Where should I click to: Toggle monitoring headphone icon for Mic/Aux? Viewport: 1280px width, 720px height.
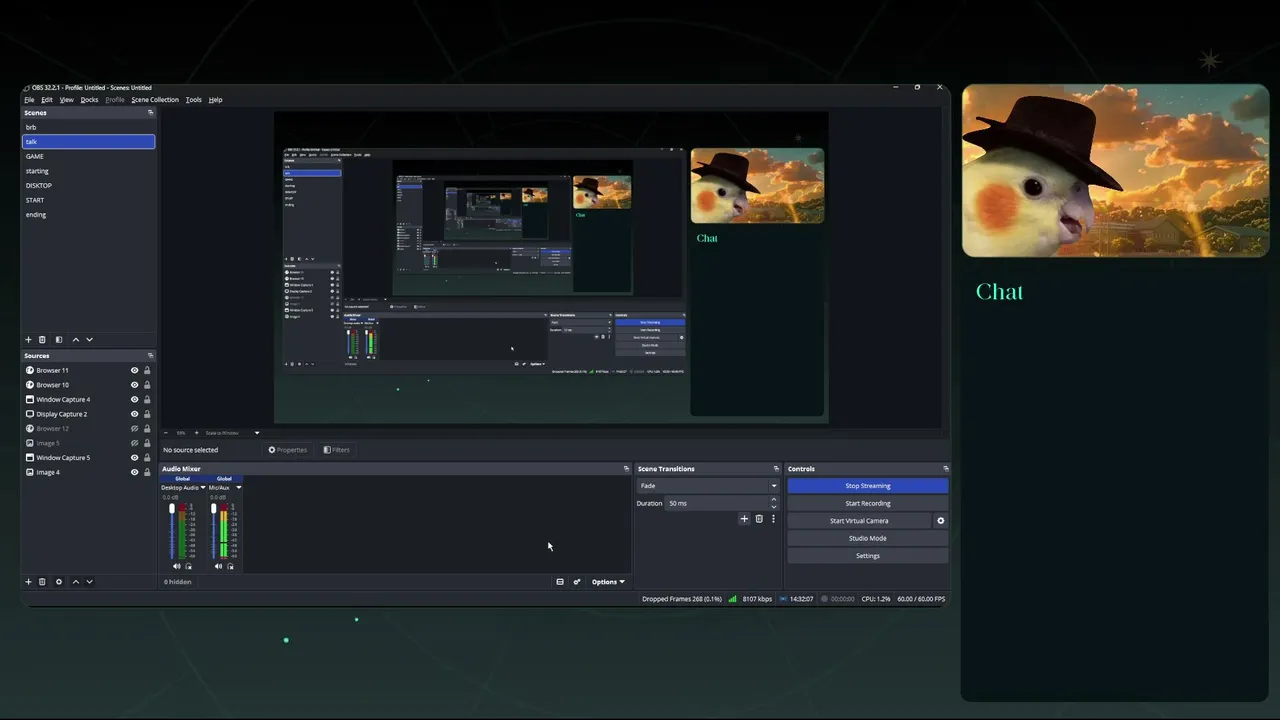click(x=230, y=566)
